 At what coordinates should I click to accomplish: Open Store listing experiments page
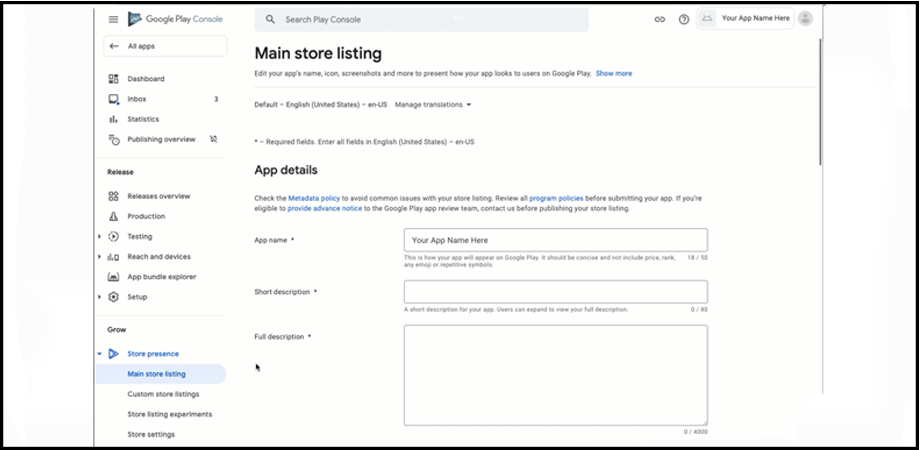click(x=169, y=414)
